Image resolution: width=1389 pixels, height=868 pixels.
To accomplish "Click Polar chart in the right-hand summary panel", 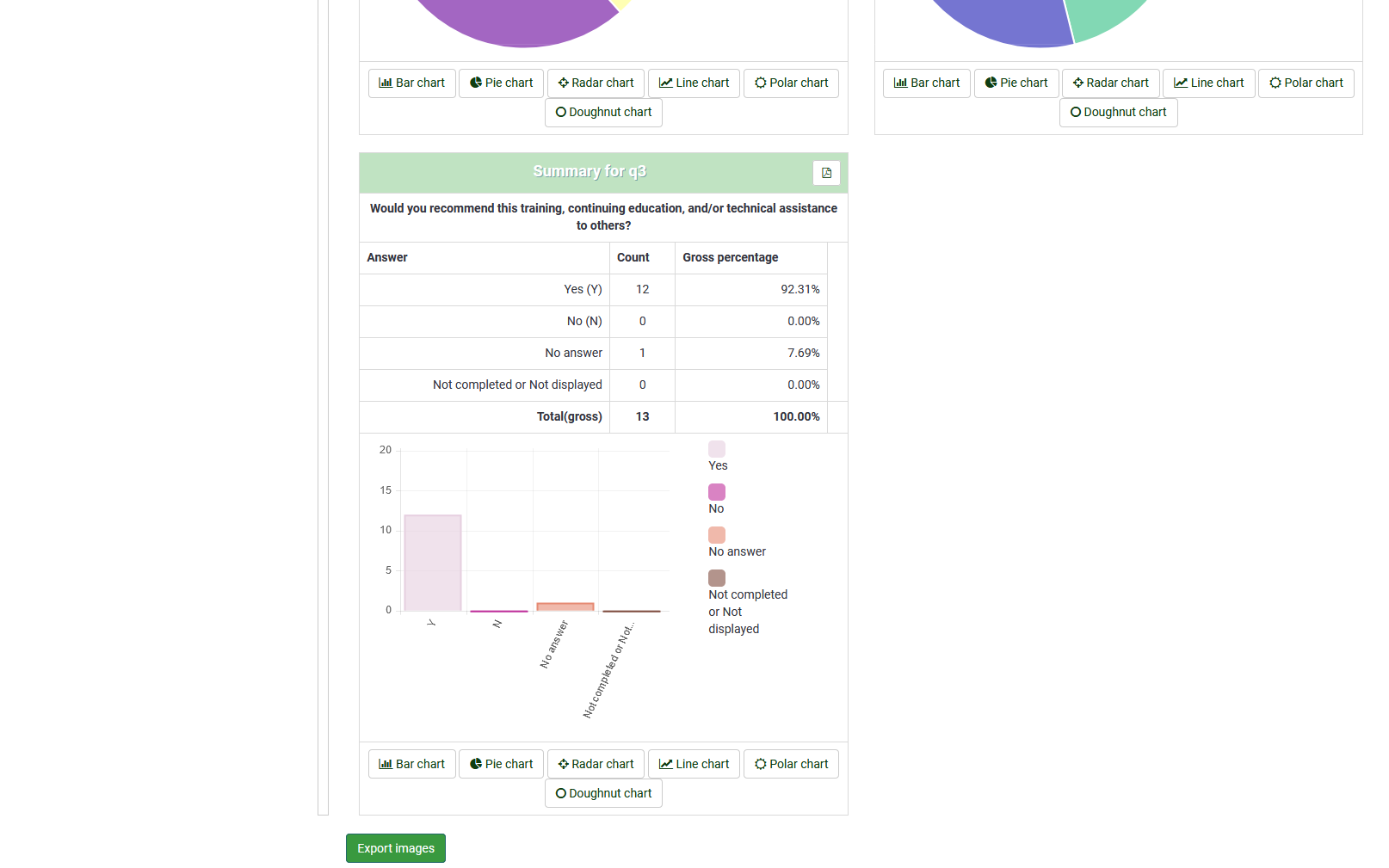I will (1306, 83).
